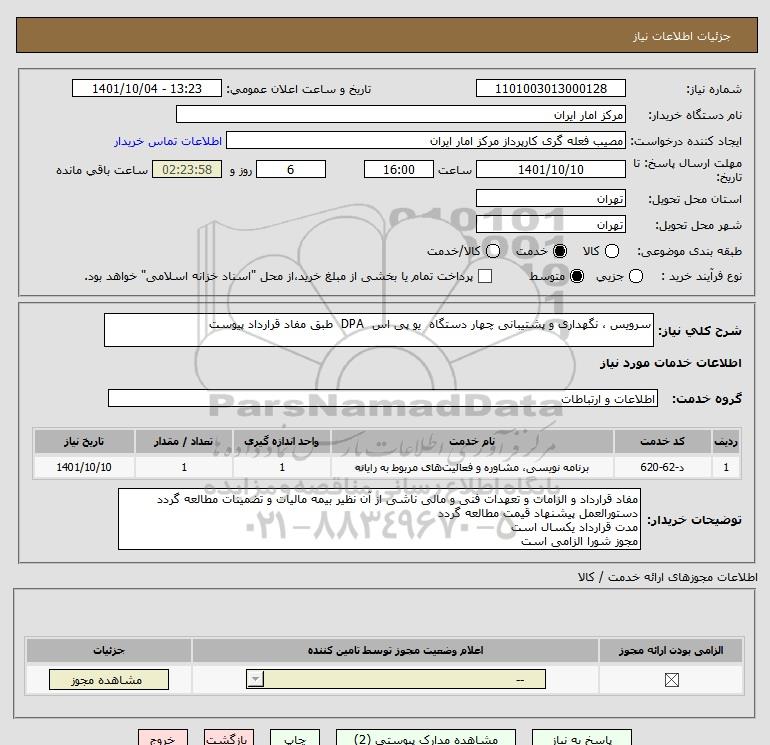Select the کالا radio button
This screenshot has width=770, height=745.
pyautogui.click(x=611, y=251)
